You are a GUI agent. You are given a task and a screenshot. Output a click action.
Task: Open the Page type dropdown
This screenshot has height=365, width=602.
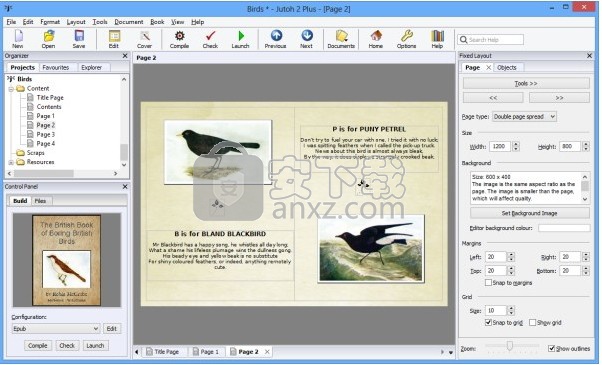(x=524, y=116)
